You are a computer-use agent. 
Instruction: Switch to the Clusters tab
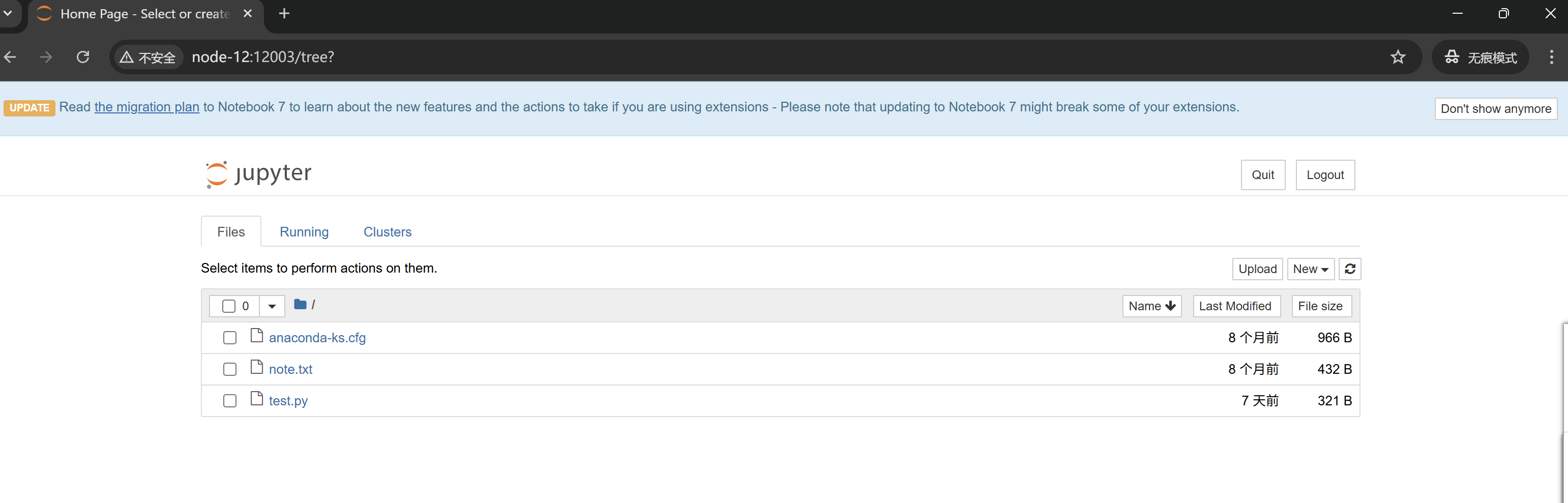click(387, 232)
